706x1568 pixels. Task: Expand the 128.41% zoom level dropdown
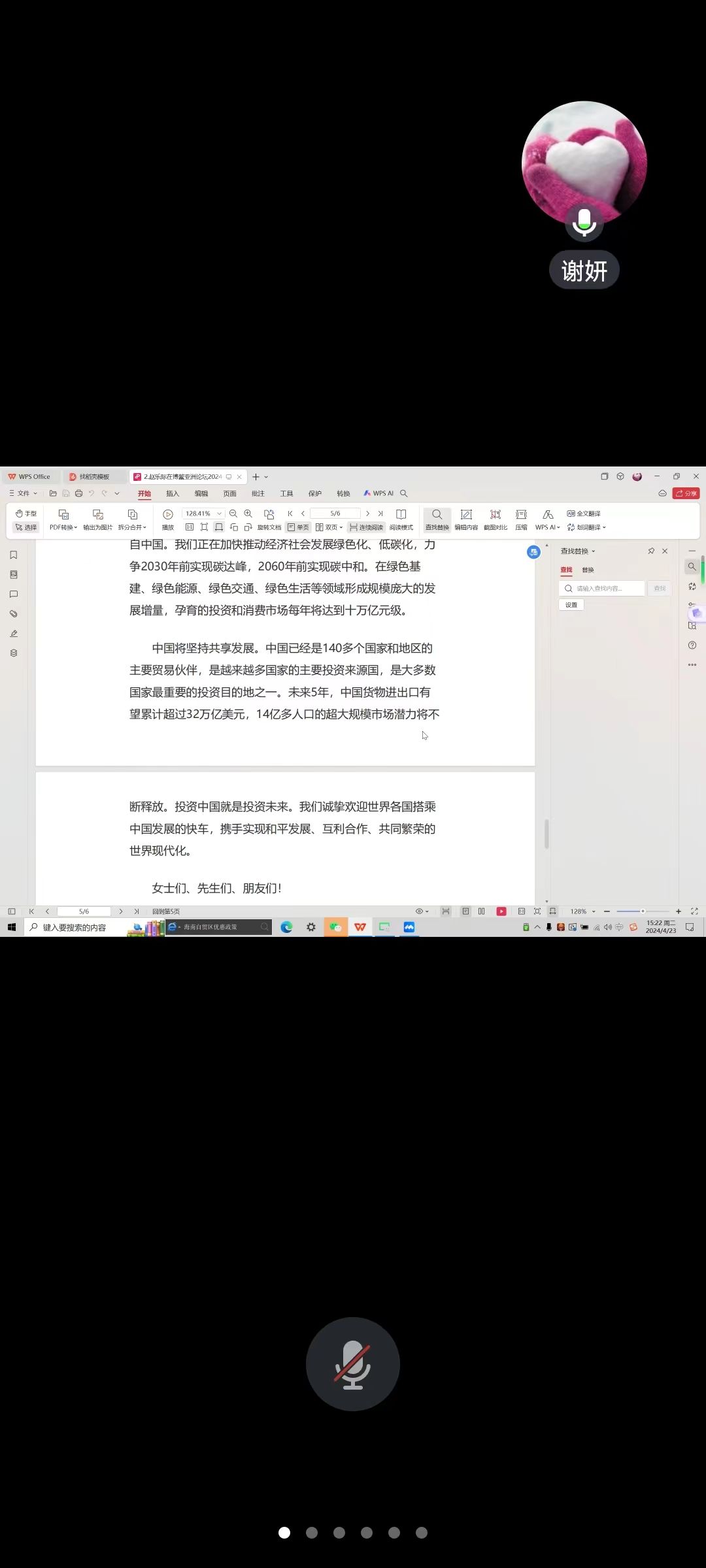219,514
